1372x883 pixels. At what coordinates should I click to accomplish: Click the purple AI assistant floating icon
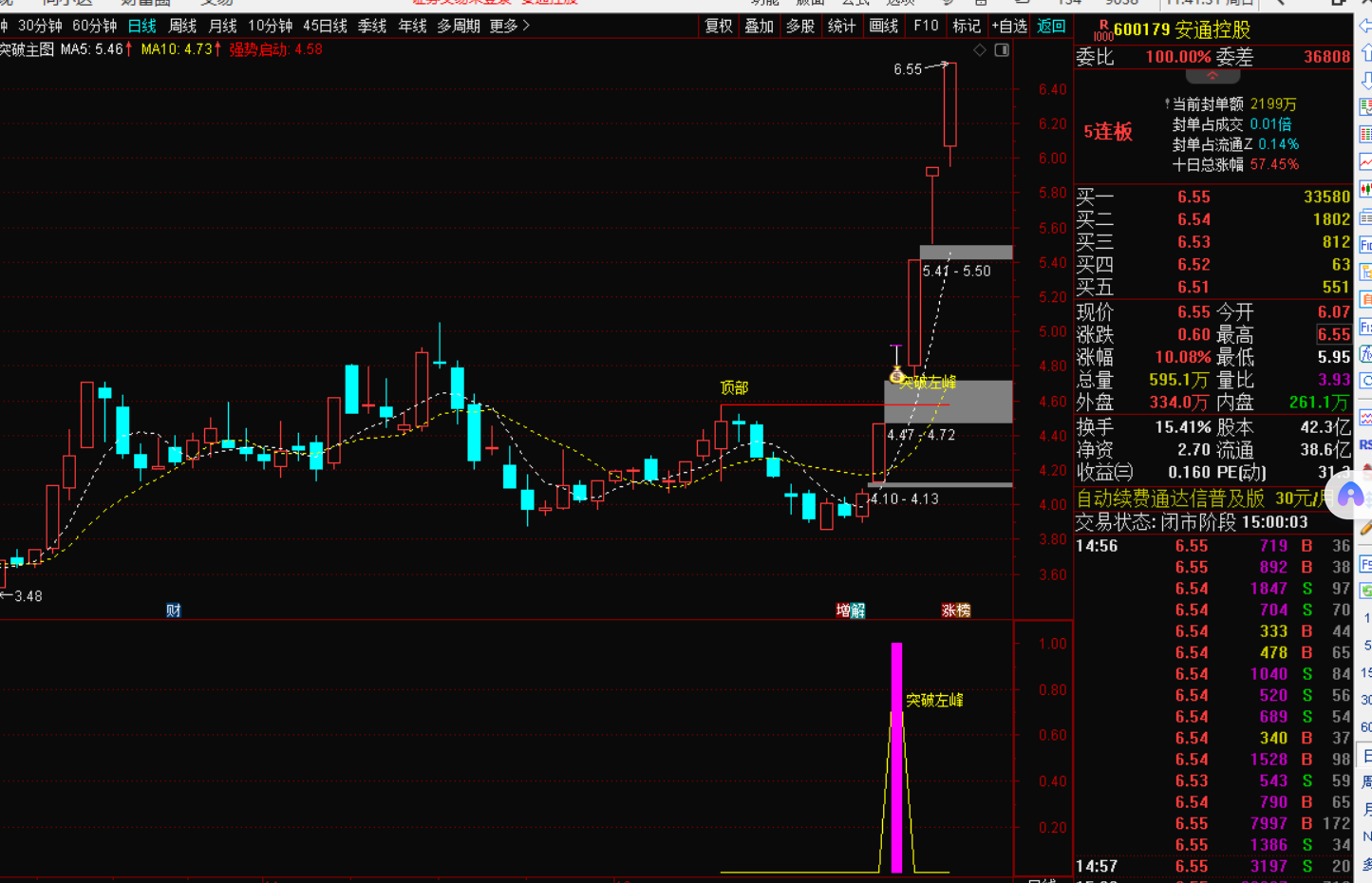(1349, 496)
